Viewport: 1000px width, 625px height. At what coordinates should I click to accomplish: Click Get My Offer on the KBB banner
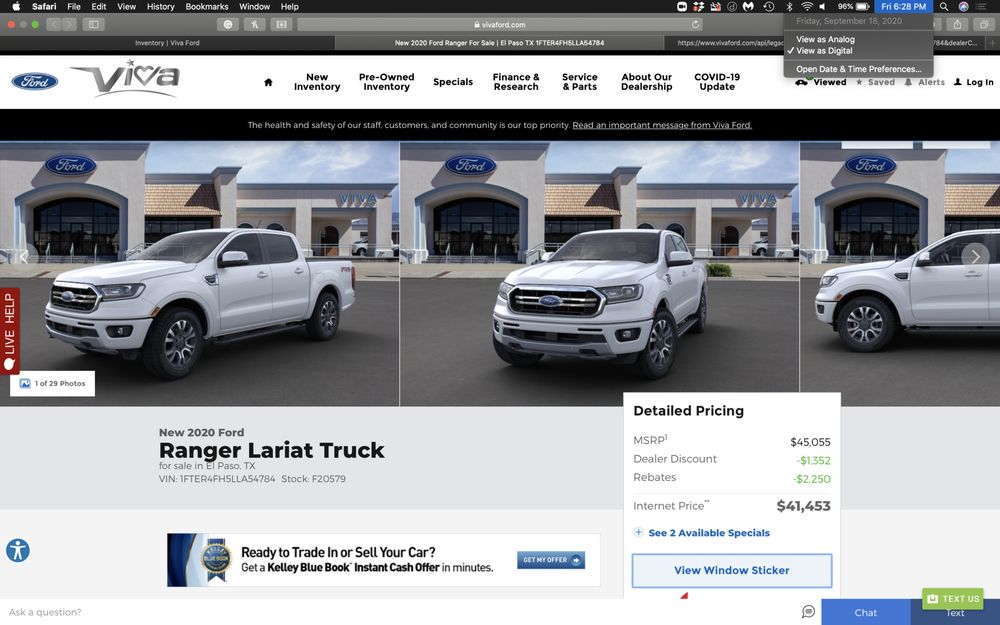[551, 560]
